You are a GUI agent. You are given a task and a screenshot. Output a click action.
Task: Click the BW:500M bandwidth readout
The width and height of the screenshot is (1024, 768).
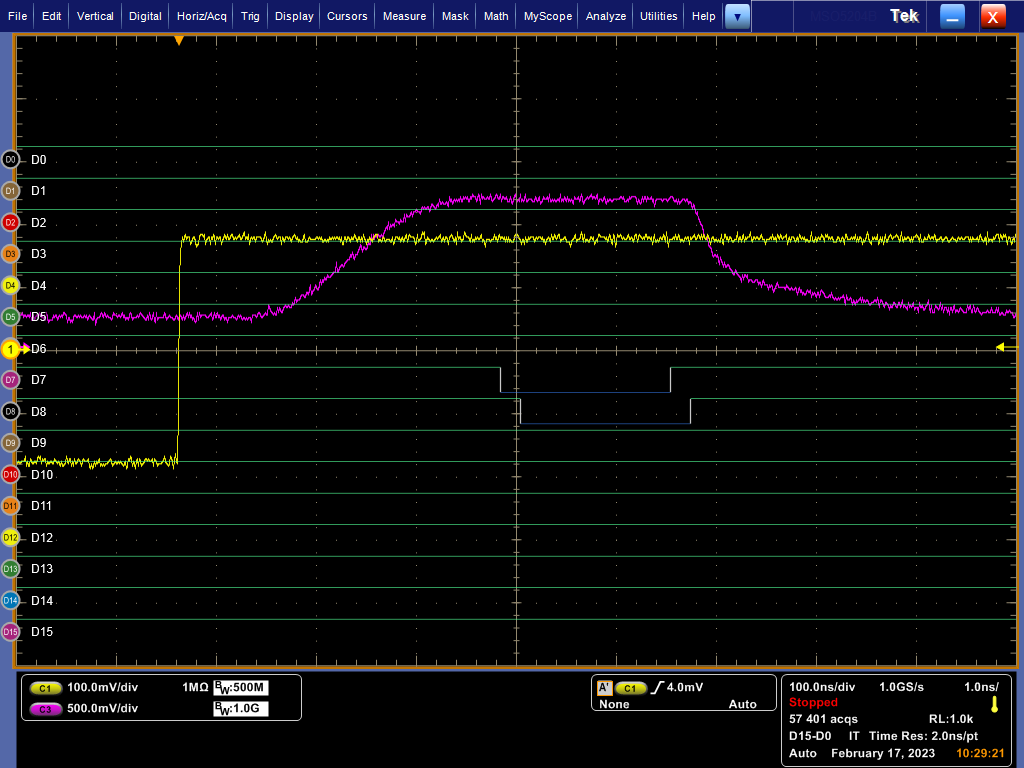tap(241, 688)
